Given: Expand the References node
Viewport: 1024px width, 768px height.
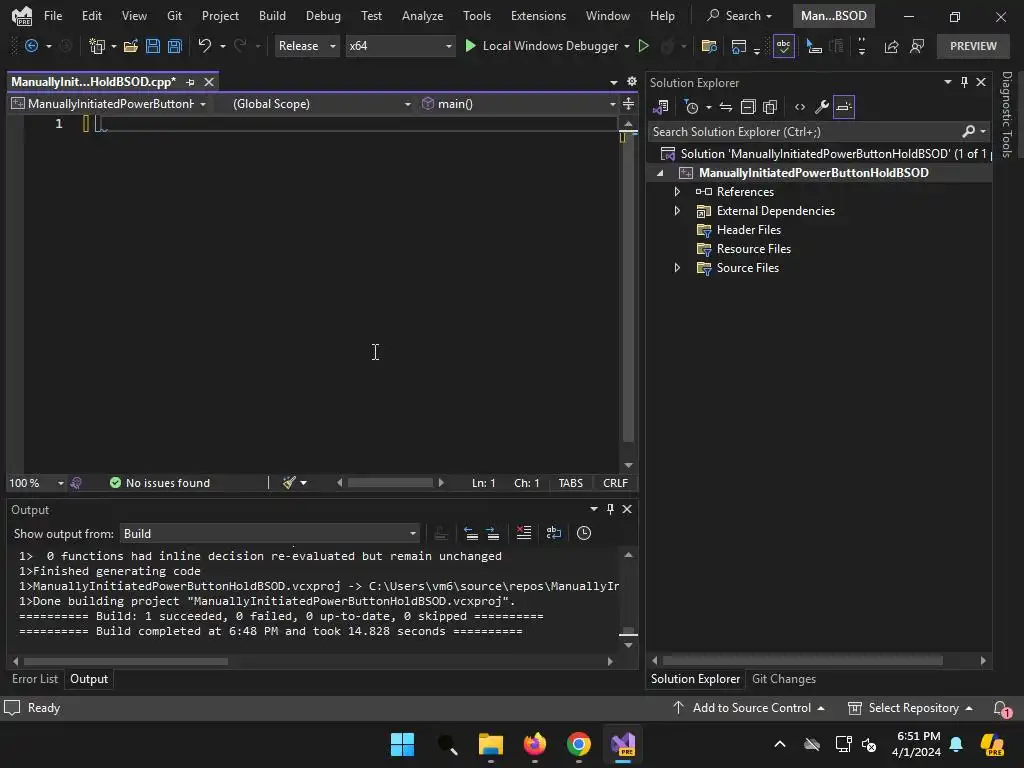Looking at the screenshot, I should [x=677, y=191].
